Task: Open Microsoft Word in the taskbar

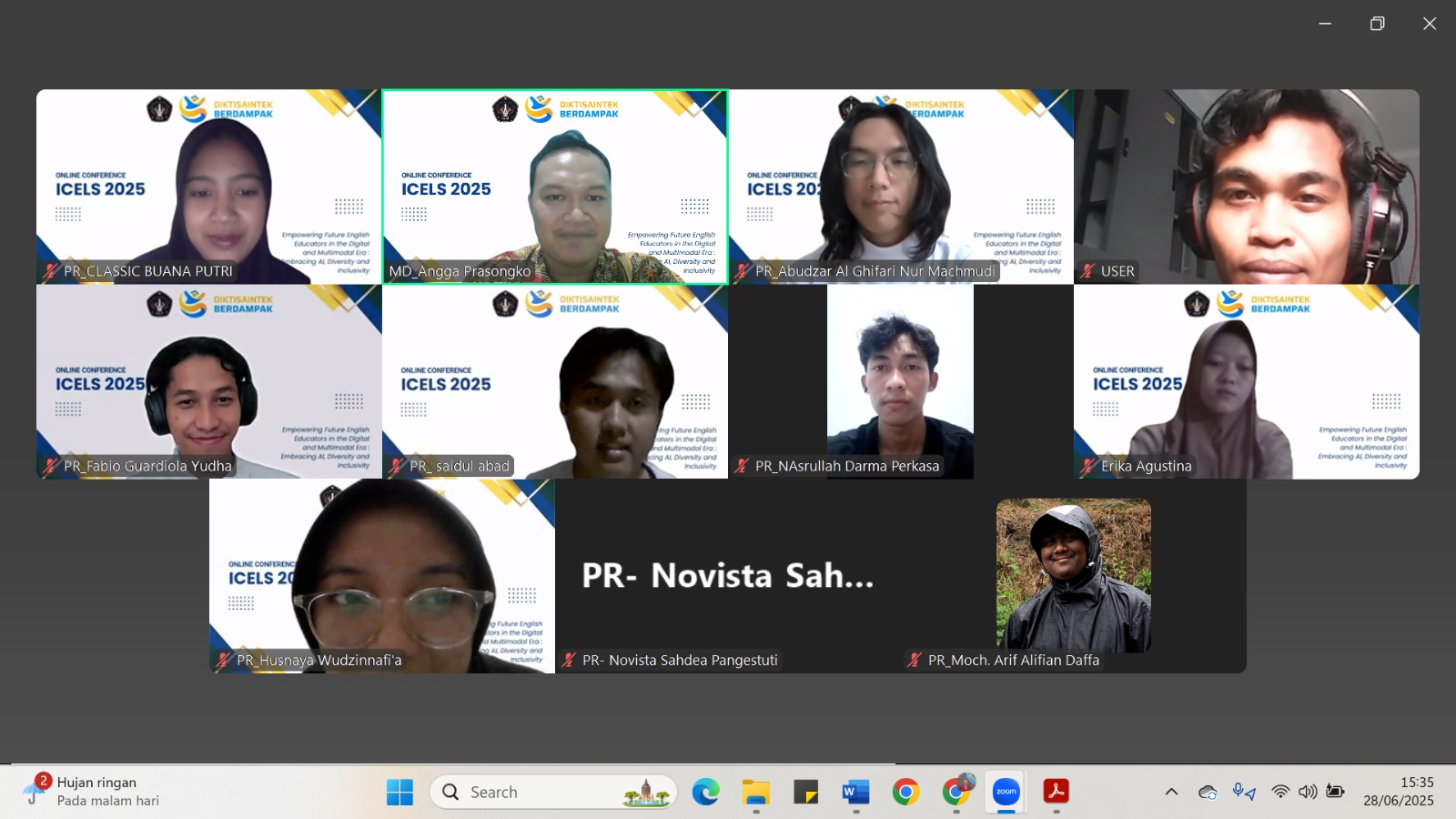Action: click(855, 792)
